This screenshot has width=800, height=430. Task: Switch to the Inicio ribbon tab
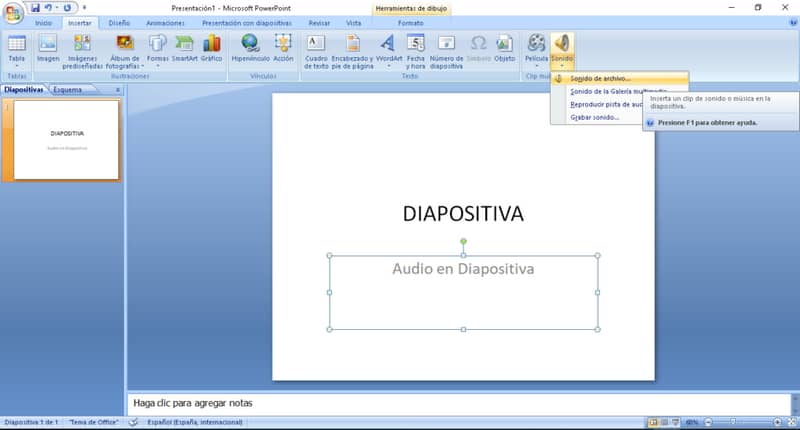point(43,23)
